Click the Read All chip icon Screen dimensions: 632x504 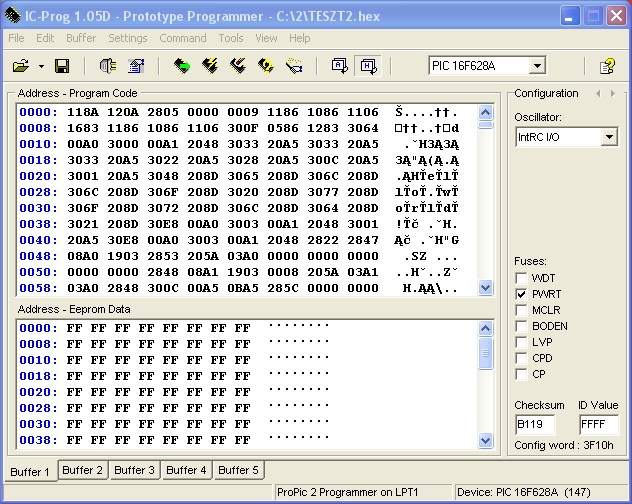pyautogui.click(x=182, y=66)
